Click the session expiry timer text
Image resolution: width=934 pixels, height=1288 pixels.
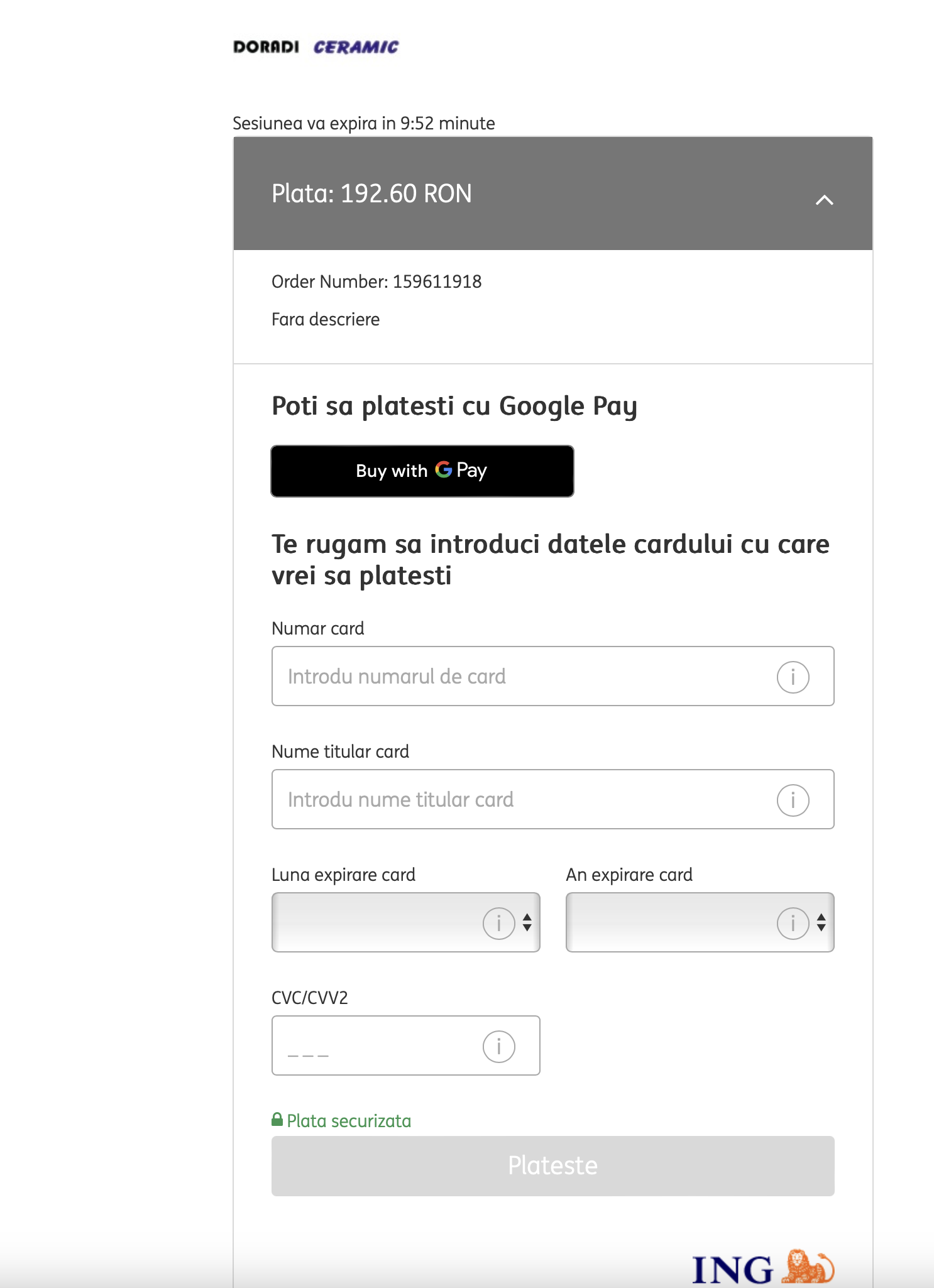pyautogui.click(x=363, y=123)
